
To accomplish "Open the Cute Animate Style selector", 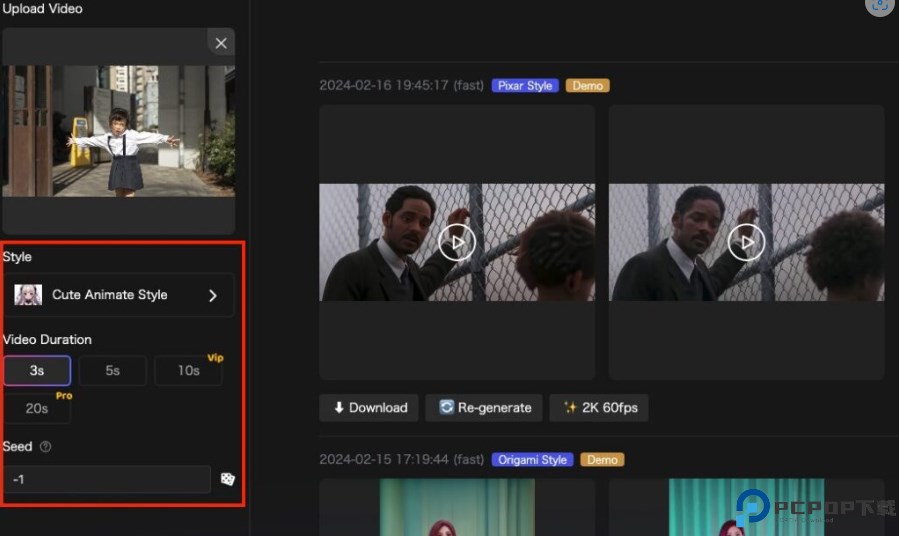I will point(119,295).
